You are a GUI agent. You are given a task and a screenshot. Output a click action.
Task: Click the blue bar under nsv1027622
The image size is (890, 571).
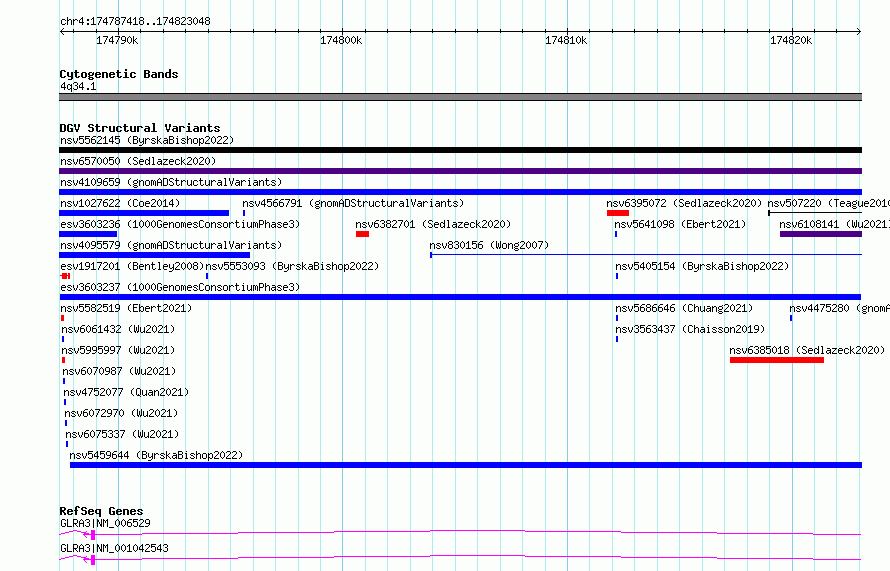pyautogui.click(x=144, y=213)
